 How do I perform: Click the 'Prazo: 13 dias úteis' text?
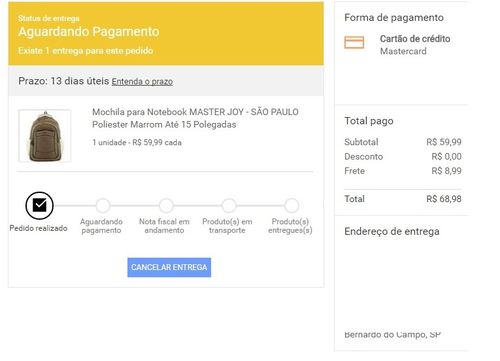click(64, 81)
